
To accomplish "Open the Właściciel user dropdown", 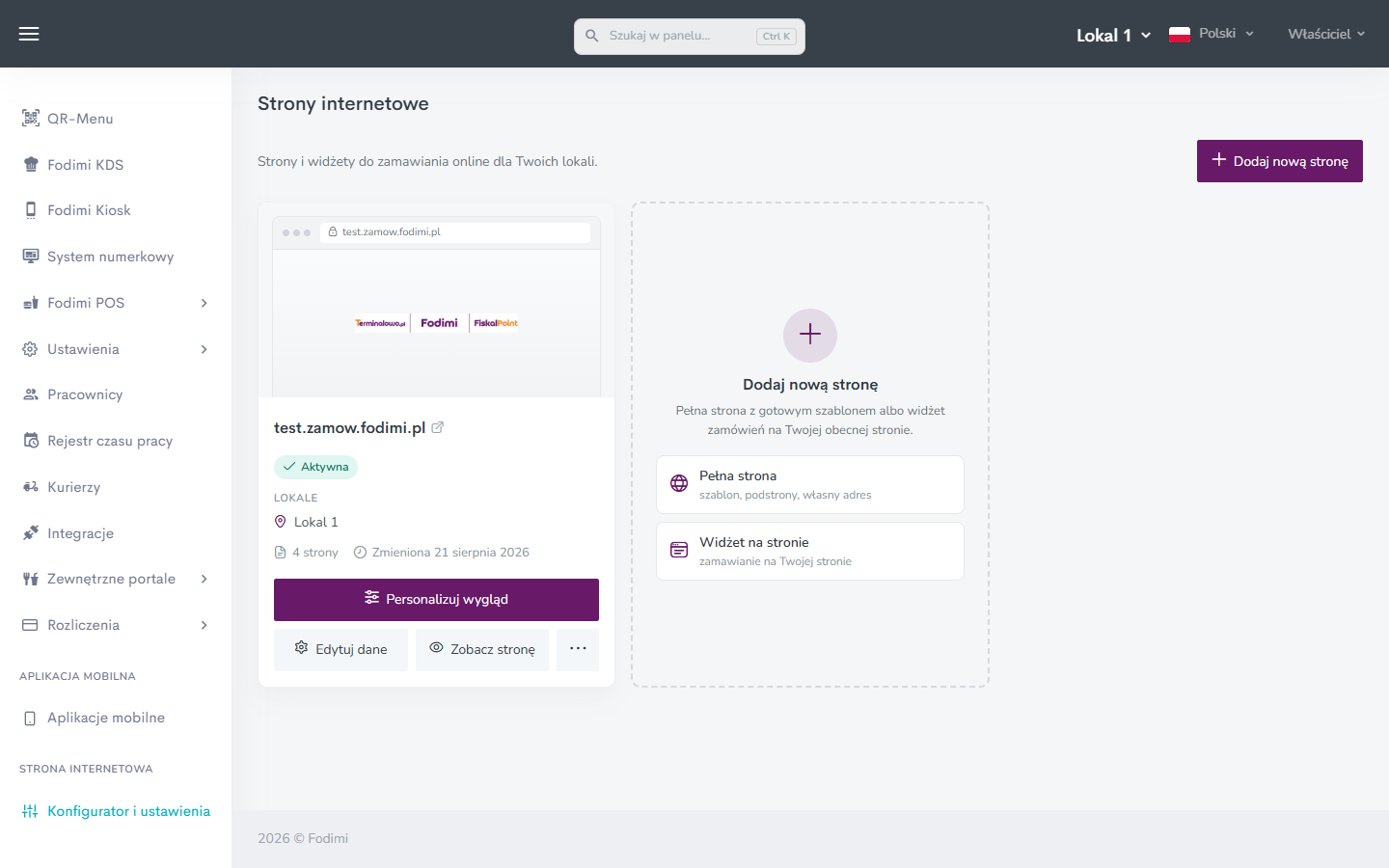I will pyautogui.click(x=1327, y=34).
